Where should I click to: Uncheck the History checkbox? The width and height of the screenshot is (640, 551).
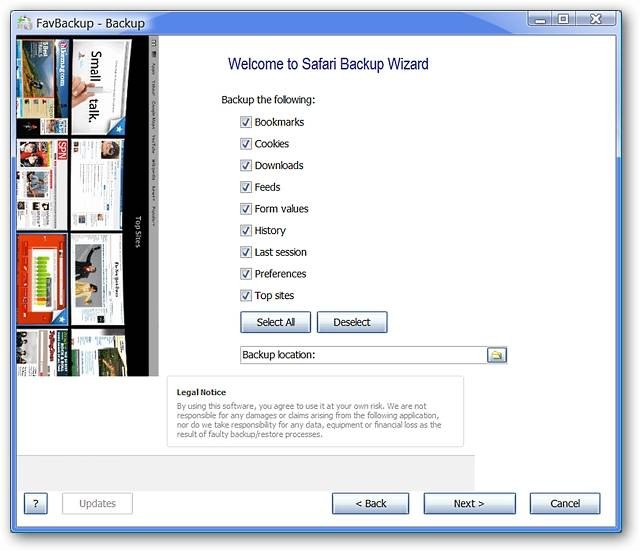coord(246,230)
